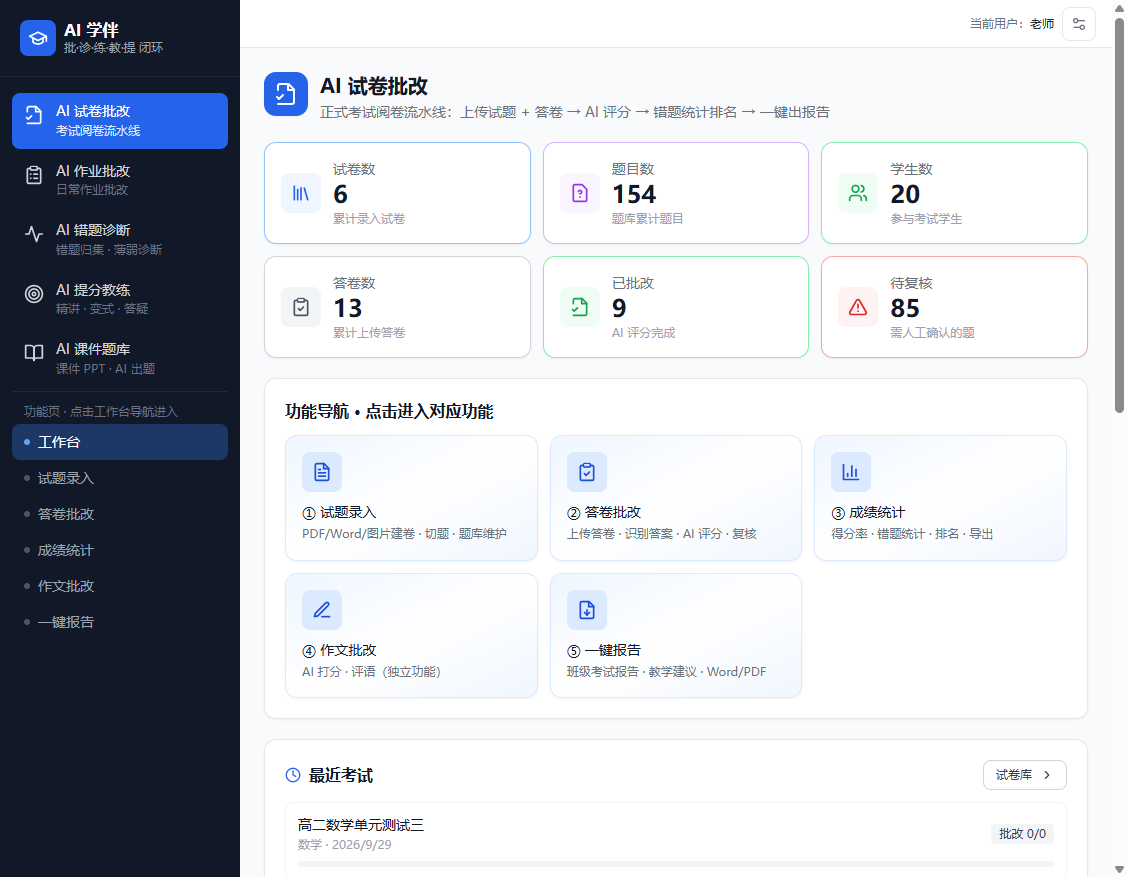Open the ③ 成绩统计 function card
Image resolution: width=1127 pixels, height=877 pixels.
pyautogui.click(x=940, y=497)
